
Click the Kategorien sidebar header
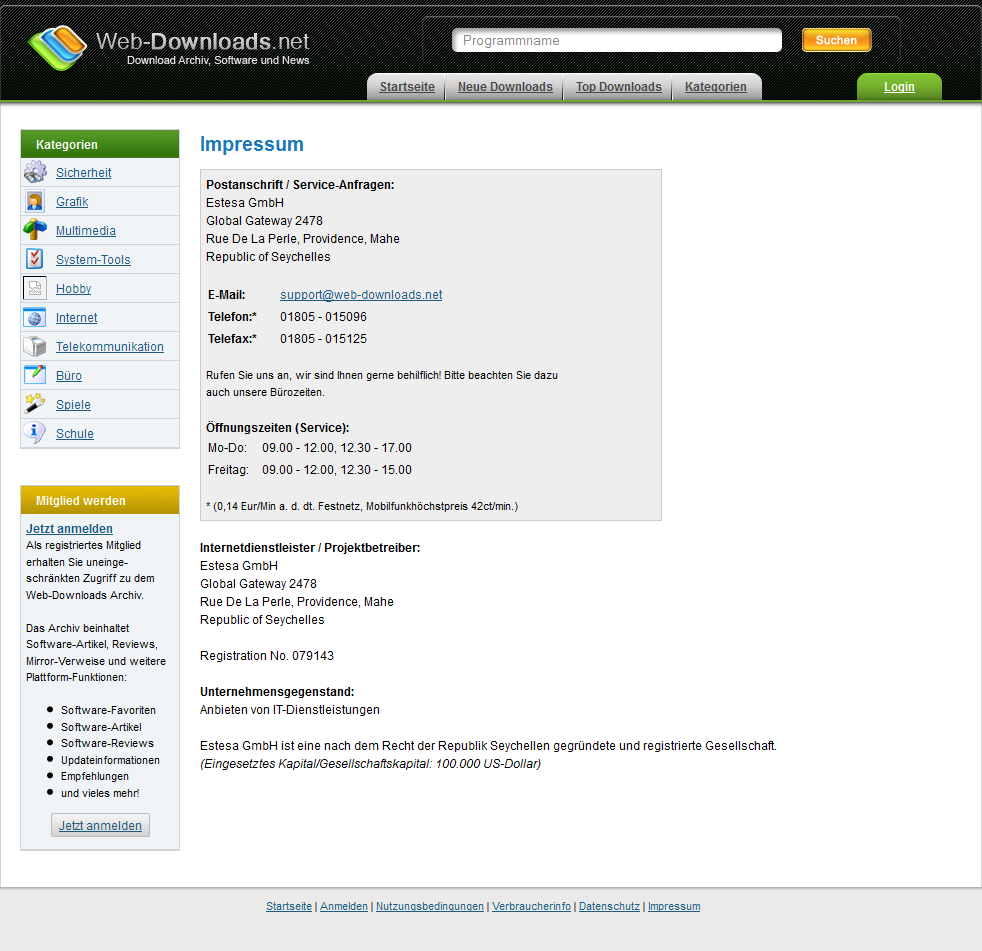coord(100,144)
